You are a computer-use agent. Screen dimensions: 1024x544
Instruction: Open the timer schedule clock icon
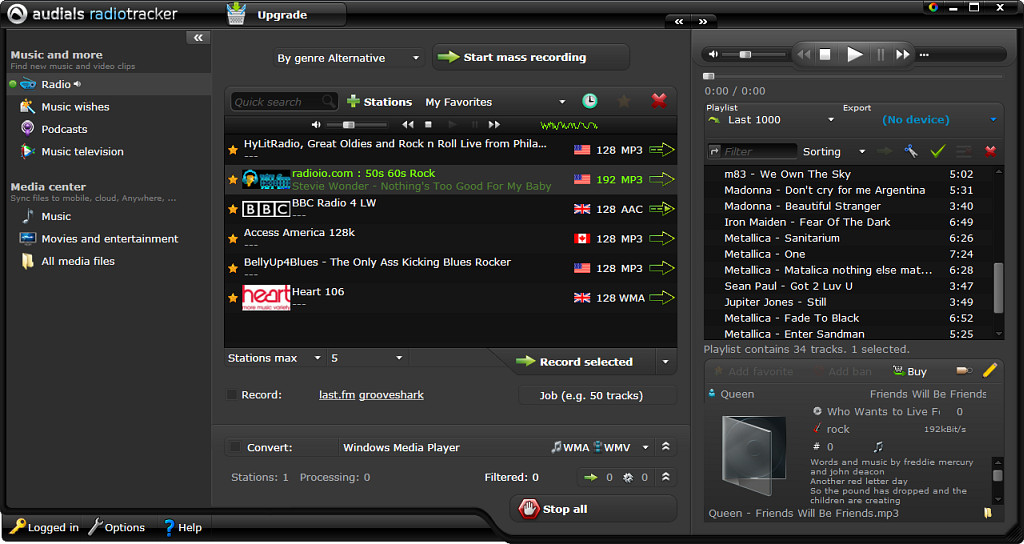coord(589,101)
